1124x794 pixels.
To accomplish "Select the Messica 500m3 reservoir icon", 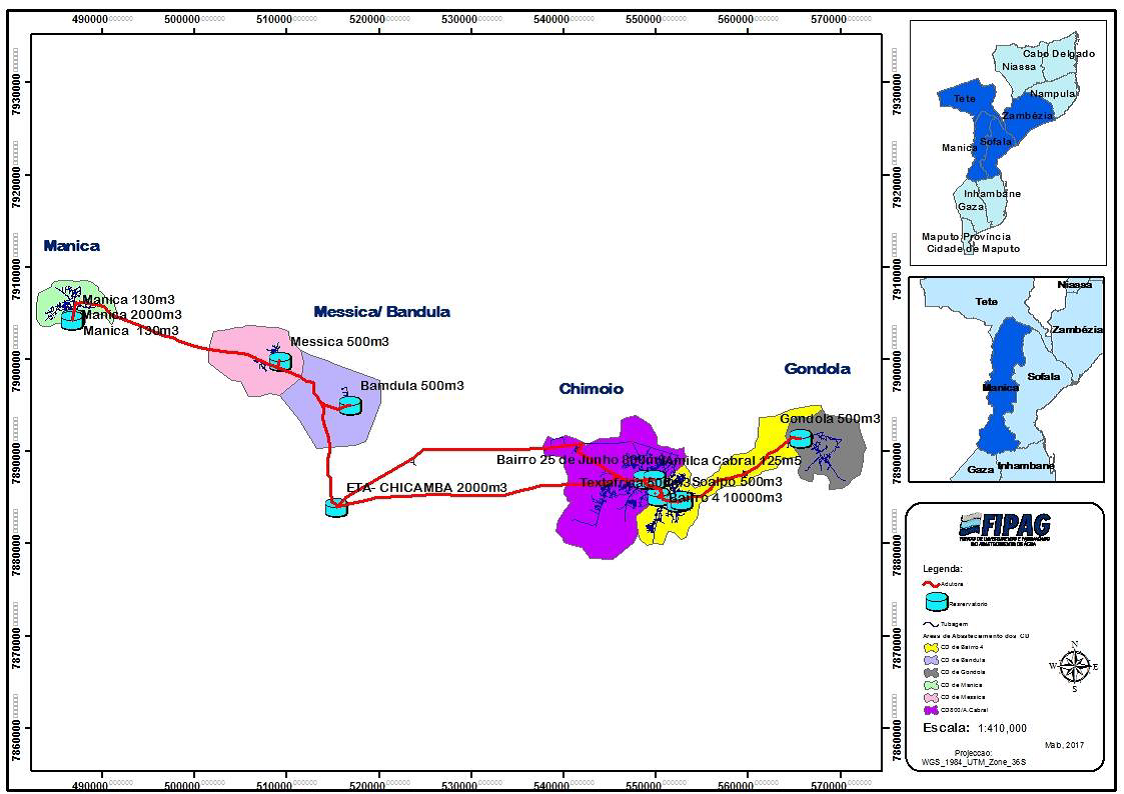I will tap(280, 360).
